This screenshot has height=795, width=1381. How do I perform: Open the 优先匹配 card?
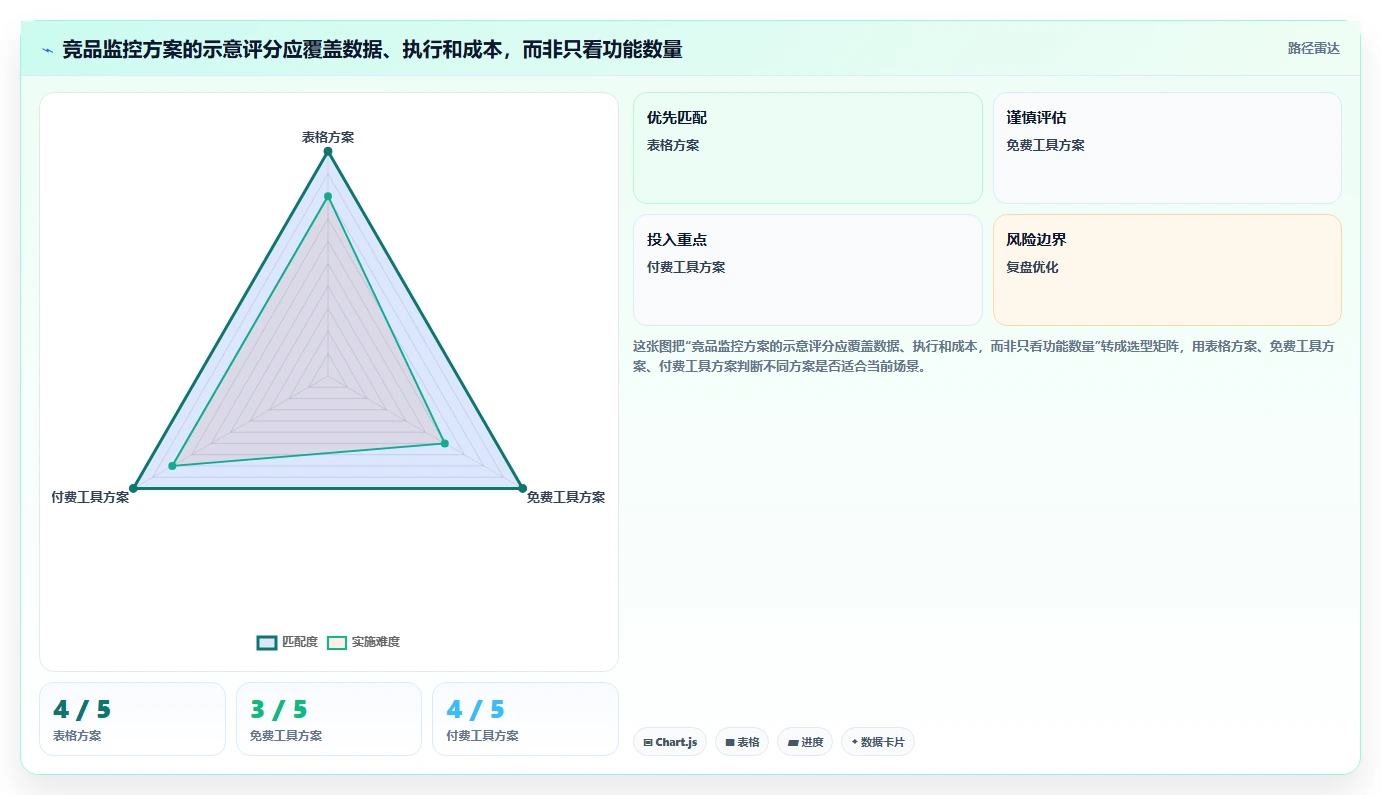pyautogui.click(x=808, y=148)
